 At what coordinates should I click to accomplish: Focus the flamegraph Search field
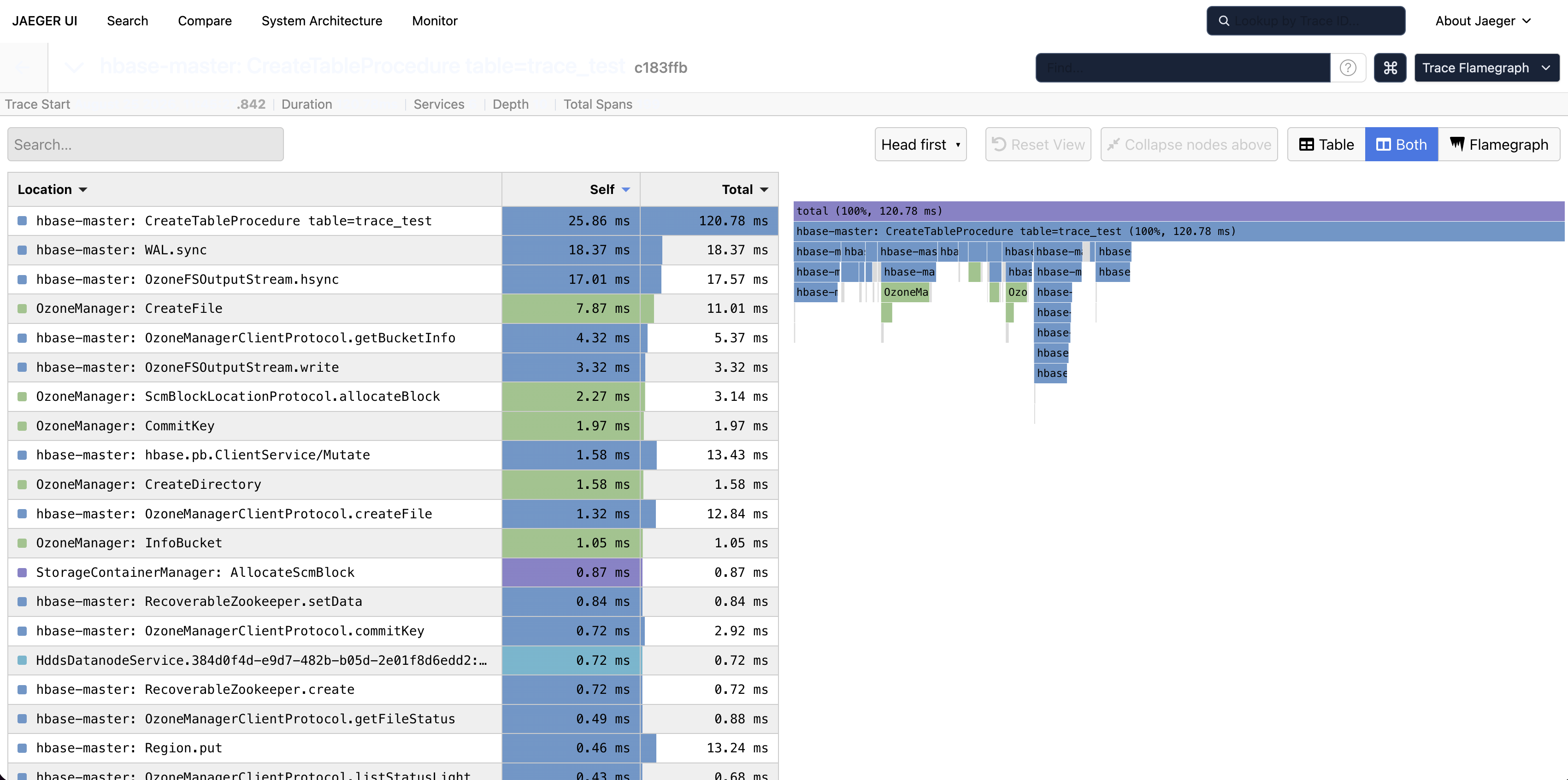click(146, 144)
